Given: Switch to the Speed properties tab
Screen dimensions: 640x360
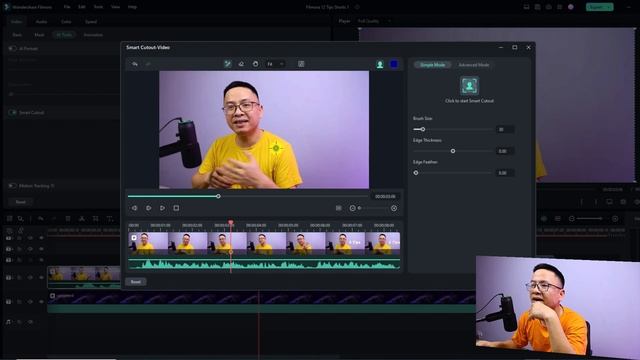Looking at the screenshot, I should (x=91, y=22).
